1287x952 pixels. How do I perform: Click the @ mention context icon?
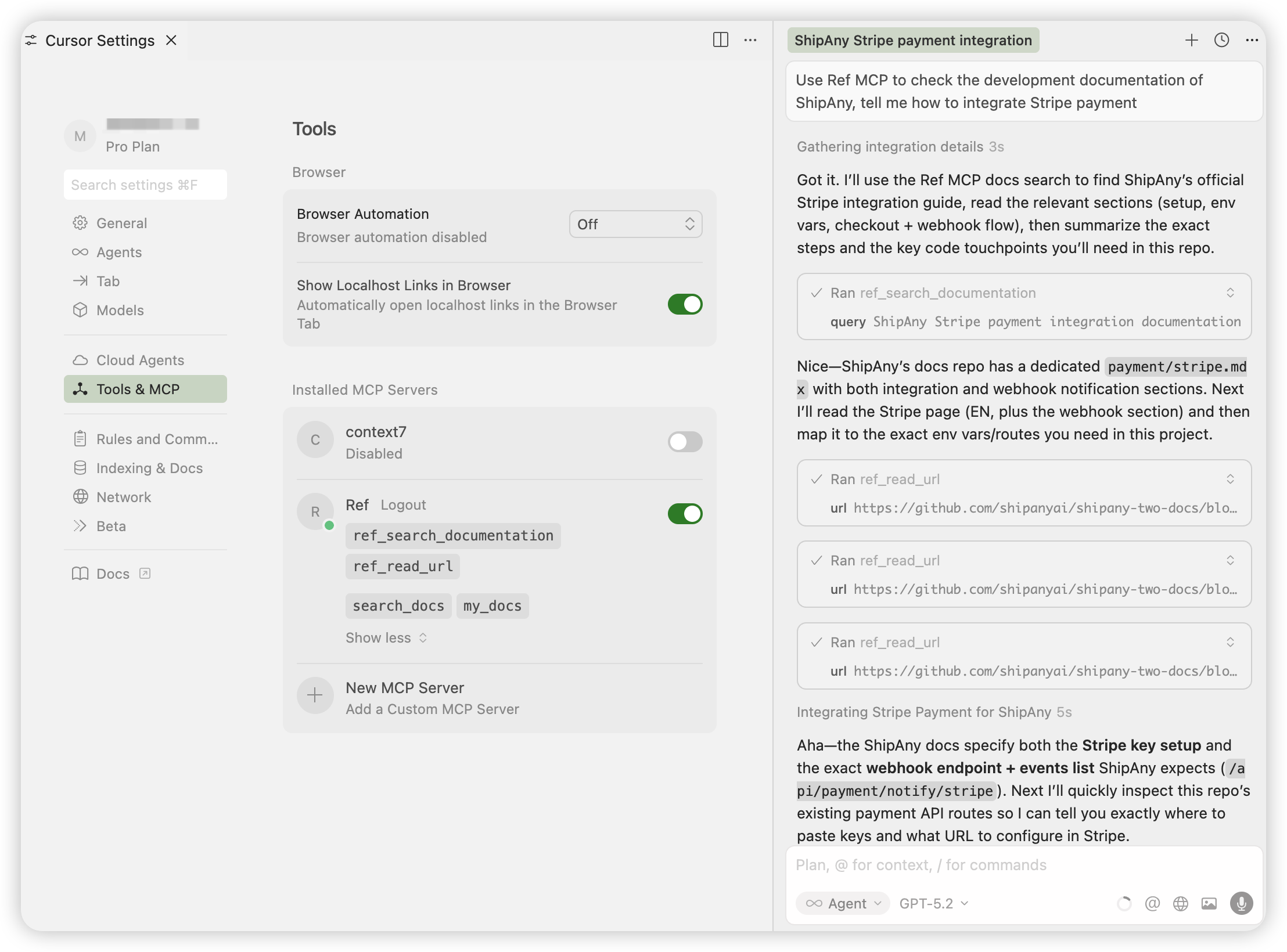click(x=1152, y=903)
